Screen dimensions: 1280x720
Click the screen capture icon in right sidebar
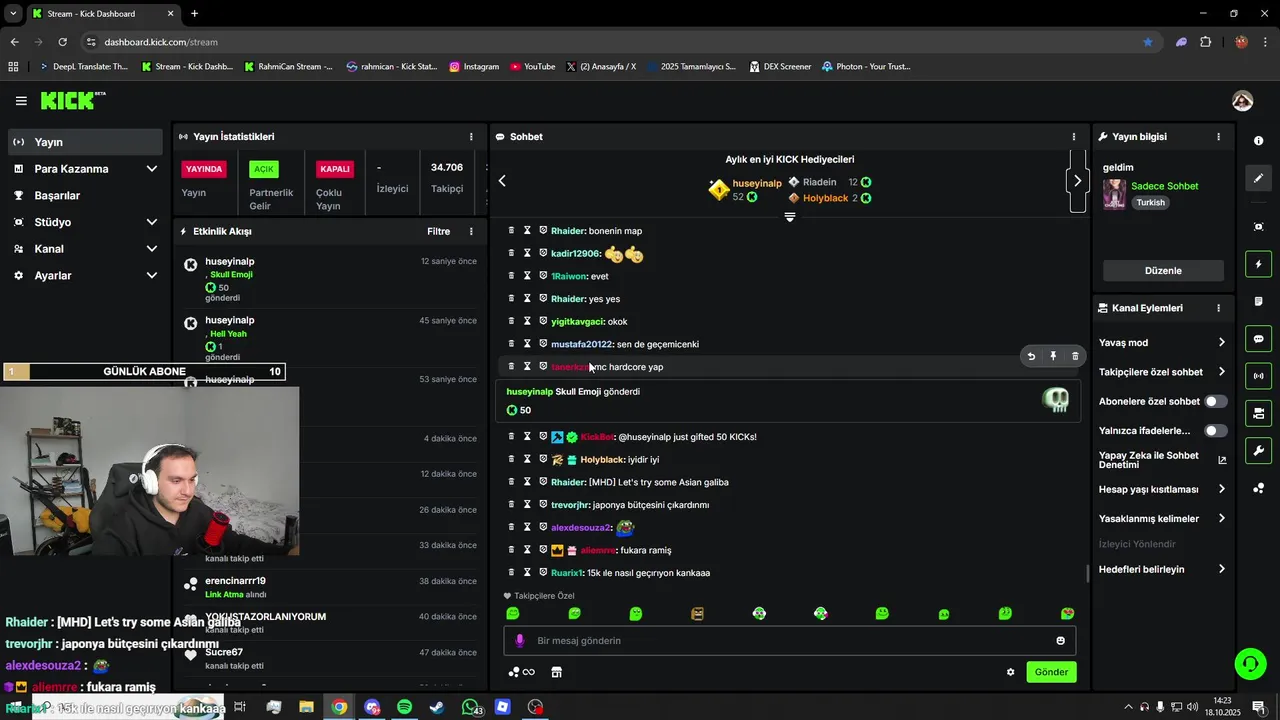click(1259, 227)
